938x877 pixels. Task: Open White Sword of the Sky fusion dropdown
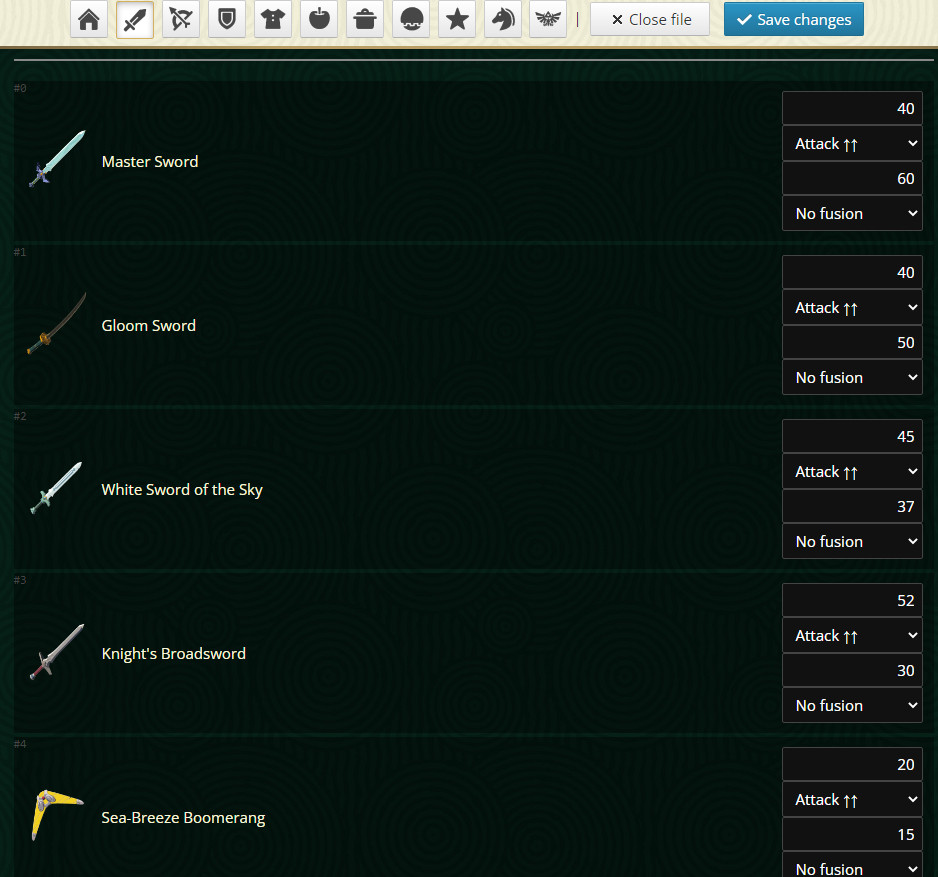[852, 542]
